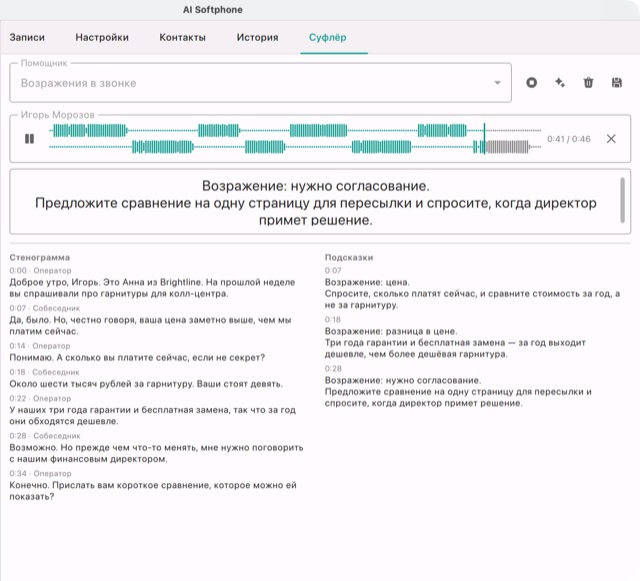This screenshot has width=640, height=581.
Task: Seek within the lower waveform track
Action: click(295, 147)
